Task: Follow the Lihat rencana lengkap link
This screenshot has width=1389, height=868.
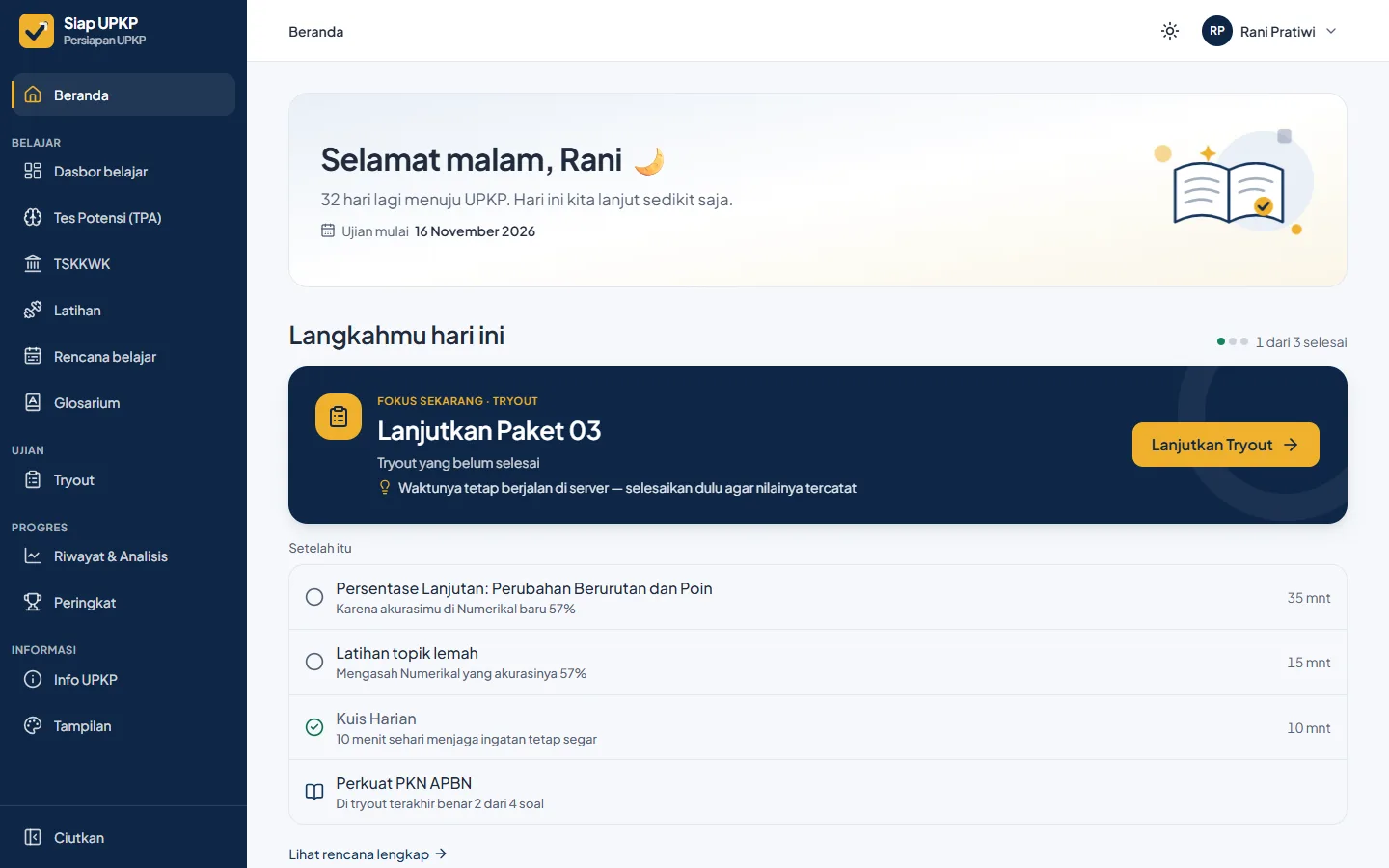Action: click(368, 854)
